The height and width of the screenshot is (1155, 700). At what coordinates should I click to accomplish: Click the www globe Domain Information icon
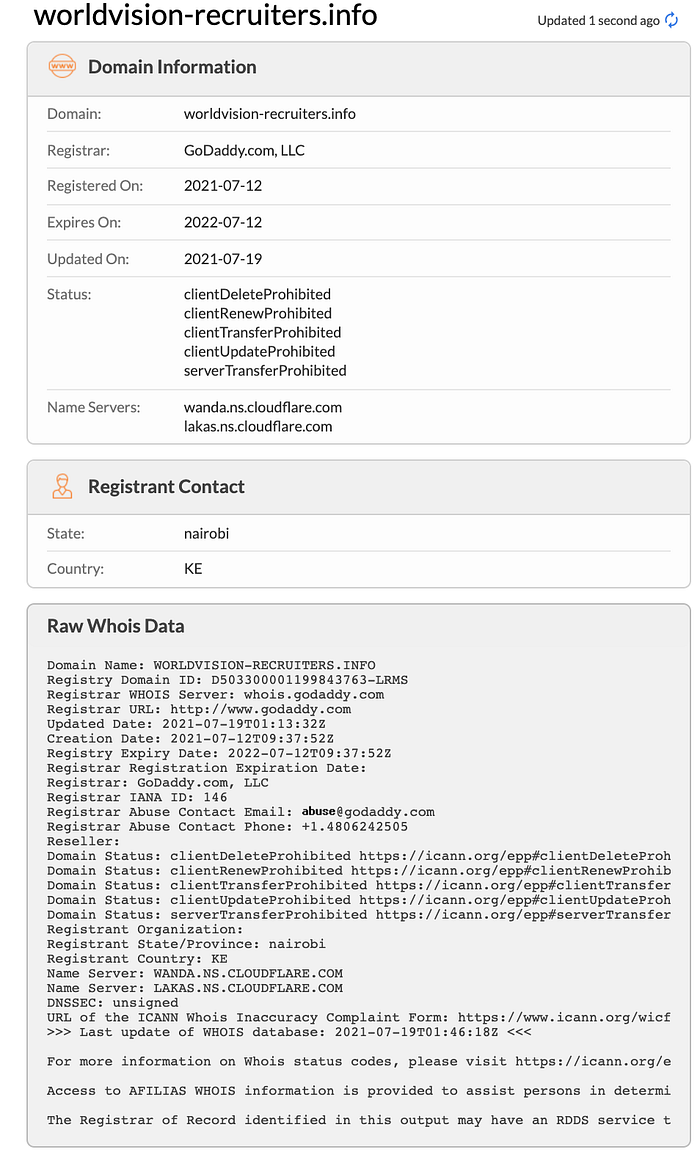click(62, 66)
